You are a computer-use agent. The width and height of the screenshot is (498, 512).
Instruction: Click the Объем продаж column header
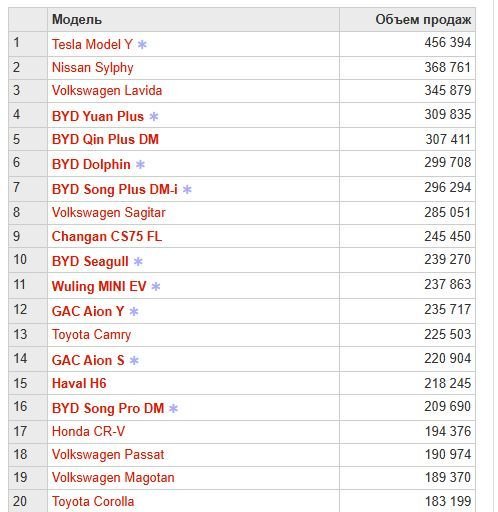point(423,20)
